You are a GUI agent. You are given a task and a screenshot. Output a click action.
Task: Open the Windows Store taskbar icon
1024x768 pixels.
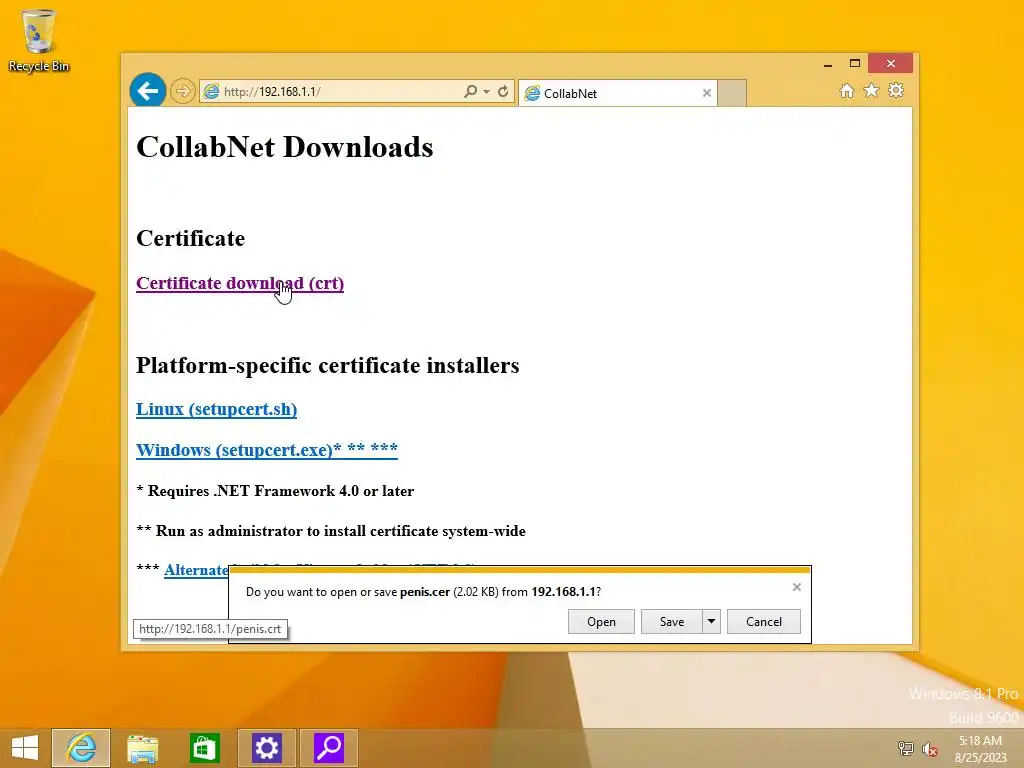[x=204, y=748]
